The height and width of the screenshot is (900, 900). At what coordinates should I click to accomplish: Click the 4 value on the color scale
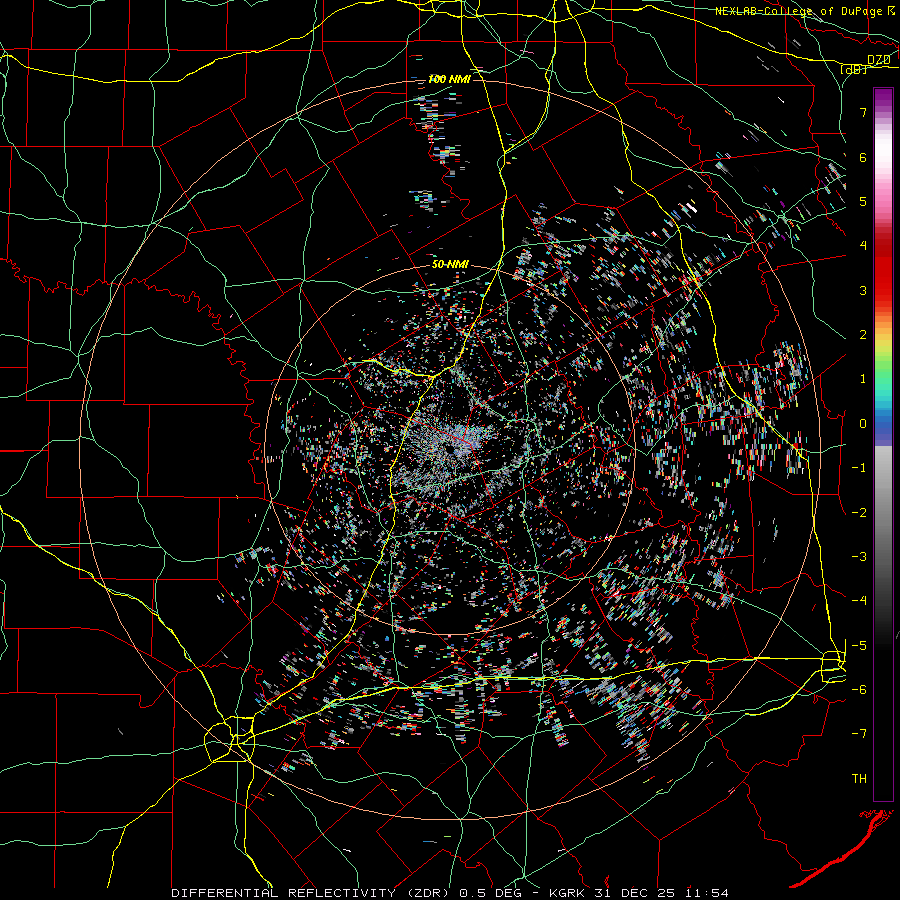863,246
